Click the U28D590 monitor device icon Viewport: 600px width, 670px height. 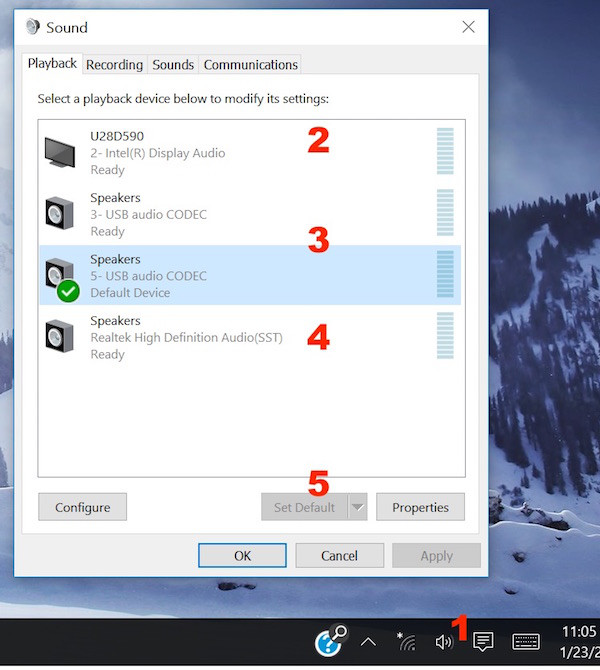(x=59, y=152)
